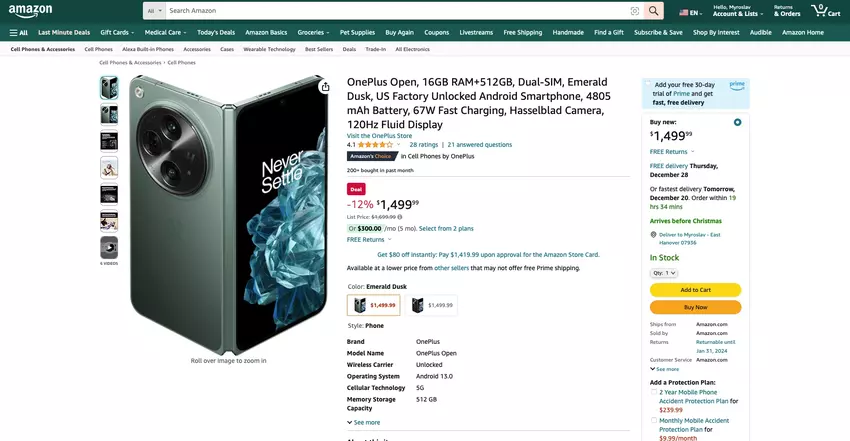Check the 2 Year Mobile Phone Protection Plan

pyautogui.click(x=654, y=392)
